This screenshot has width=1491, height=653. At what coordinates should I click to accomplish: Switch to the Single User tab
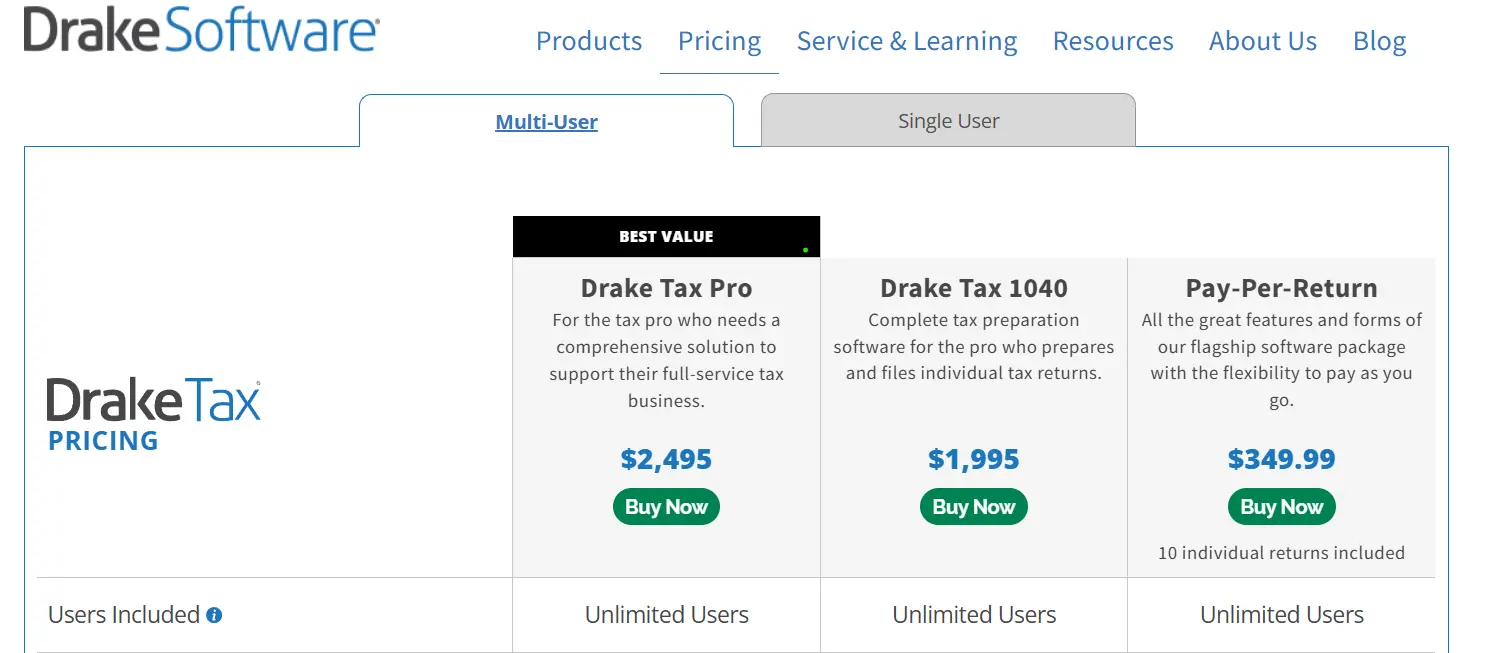[948, 120]
